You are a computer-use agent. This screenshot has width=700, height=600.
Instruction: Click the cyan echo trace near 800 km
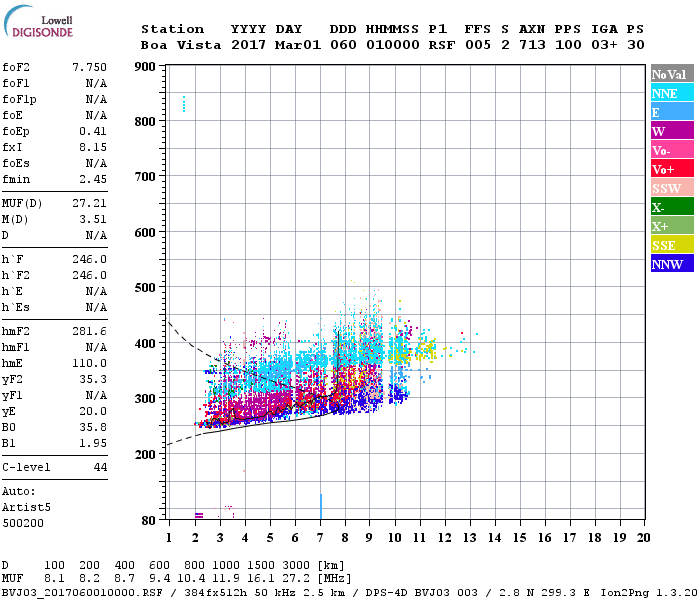coord(184,104)
